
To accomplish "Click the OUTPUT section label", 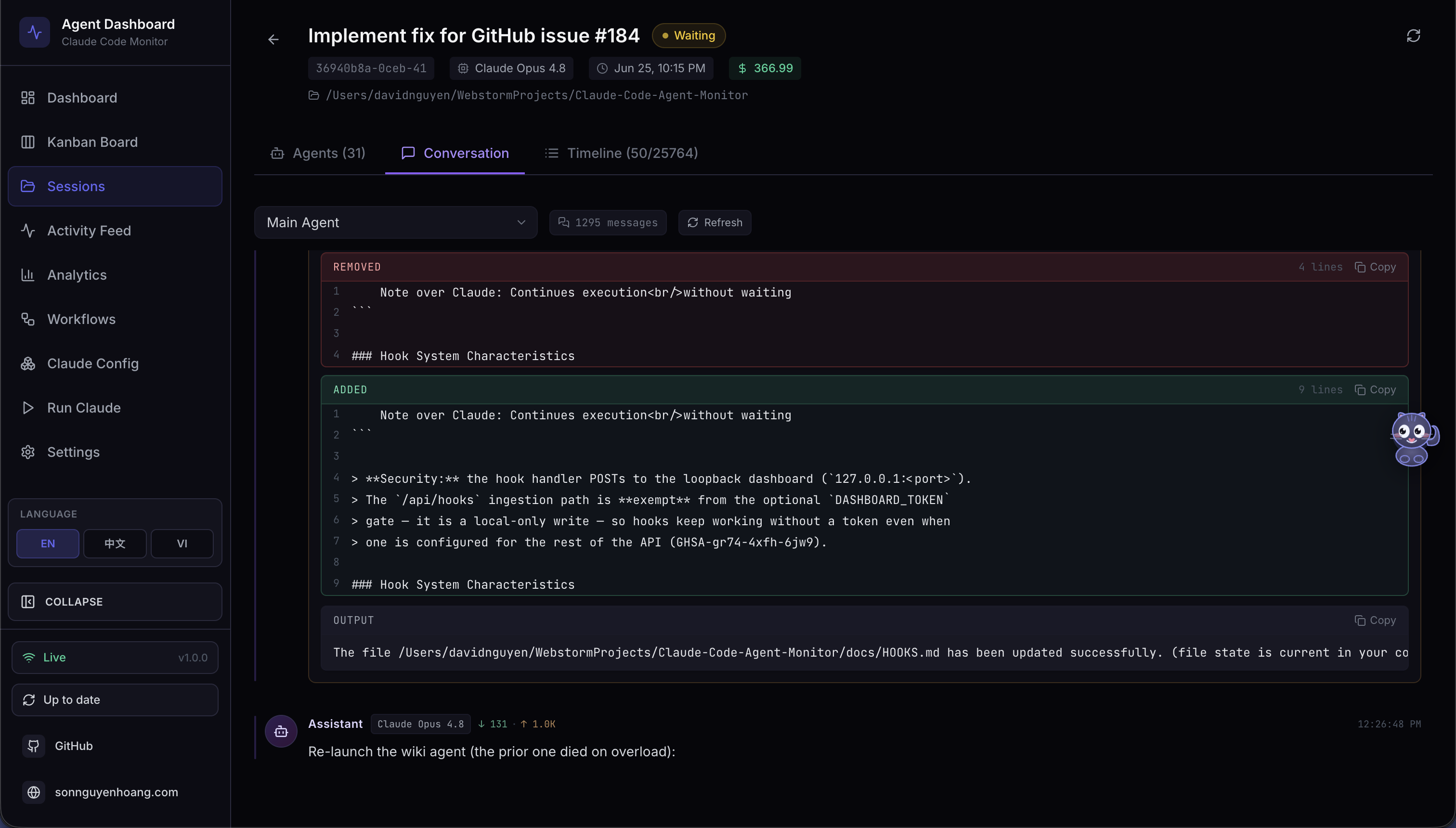I will [354, 621].
